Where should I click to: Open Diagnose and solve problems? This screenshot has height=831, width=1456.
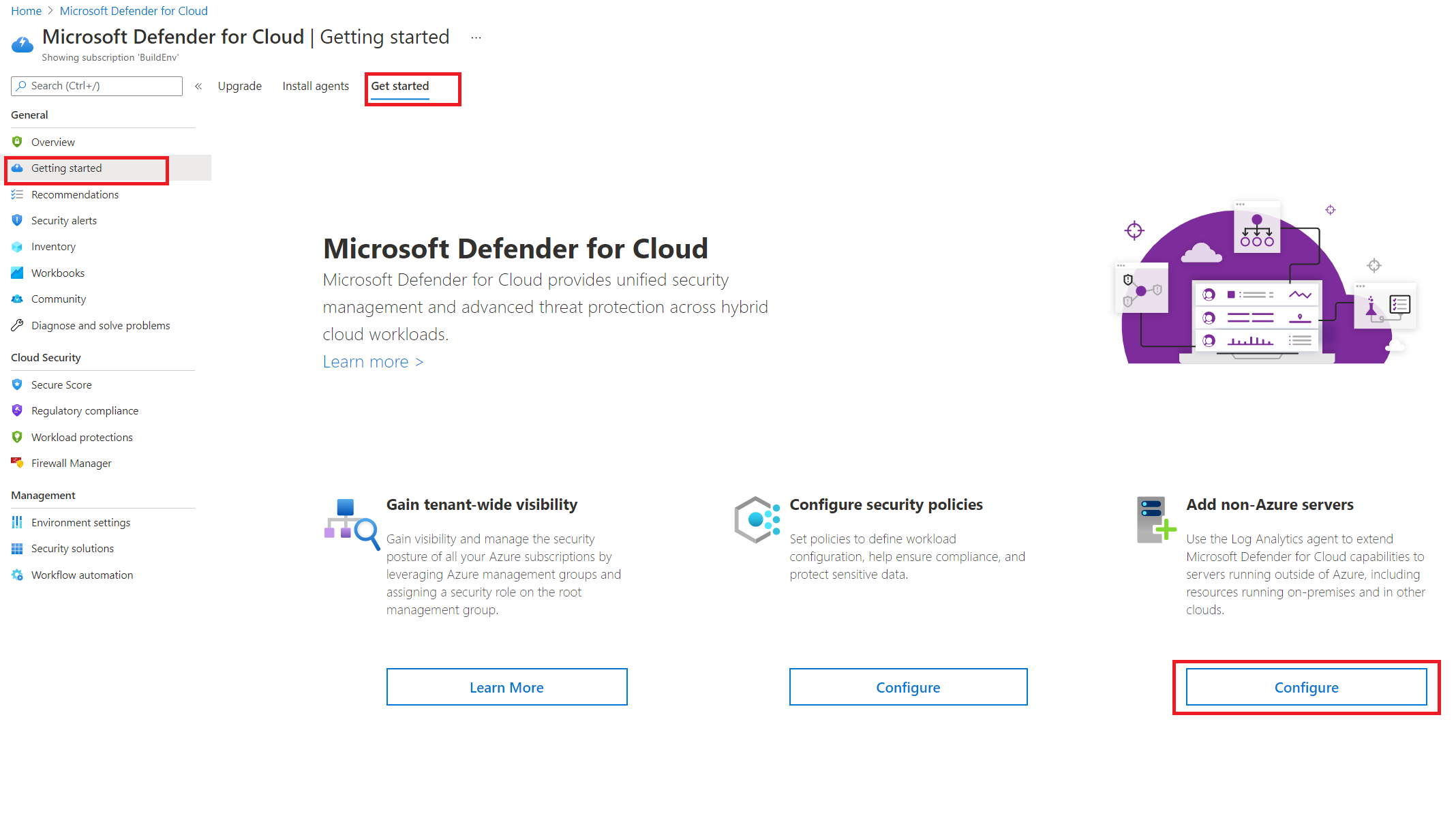pos(101,325)
